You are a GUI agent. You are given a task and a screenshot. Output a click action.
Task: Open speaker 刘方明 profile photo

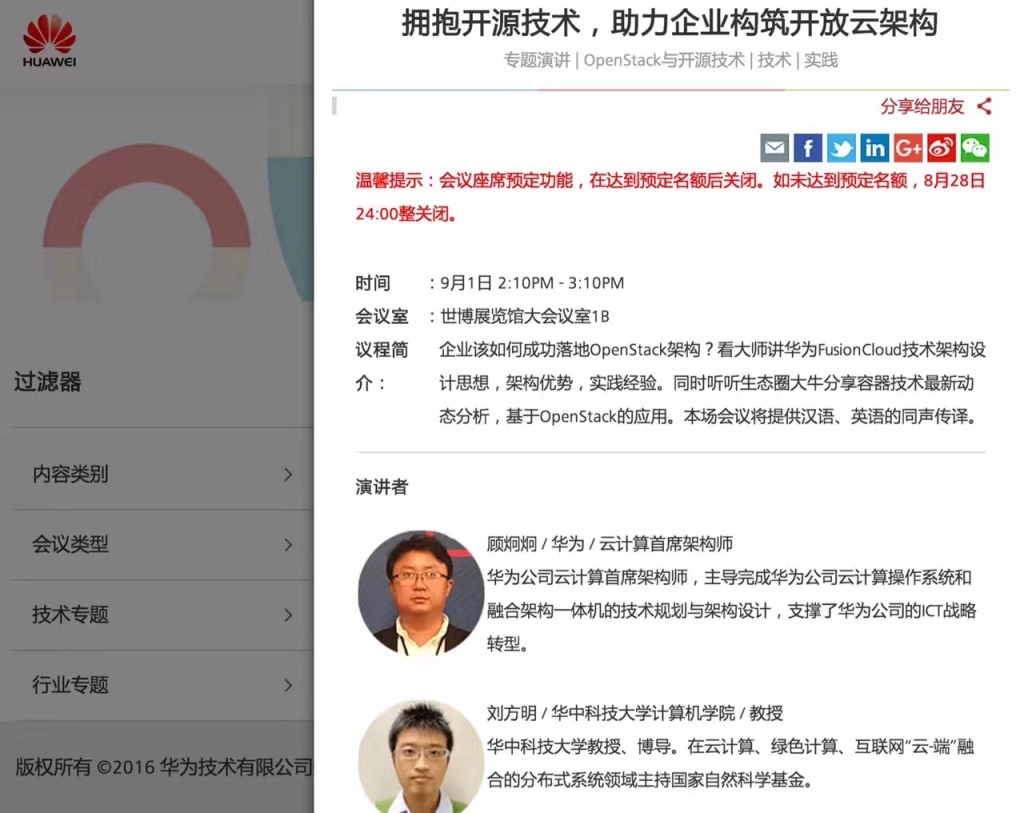coord(421,757)
